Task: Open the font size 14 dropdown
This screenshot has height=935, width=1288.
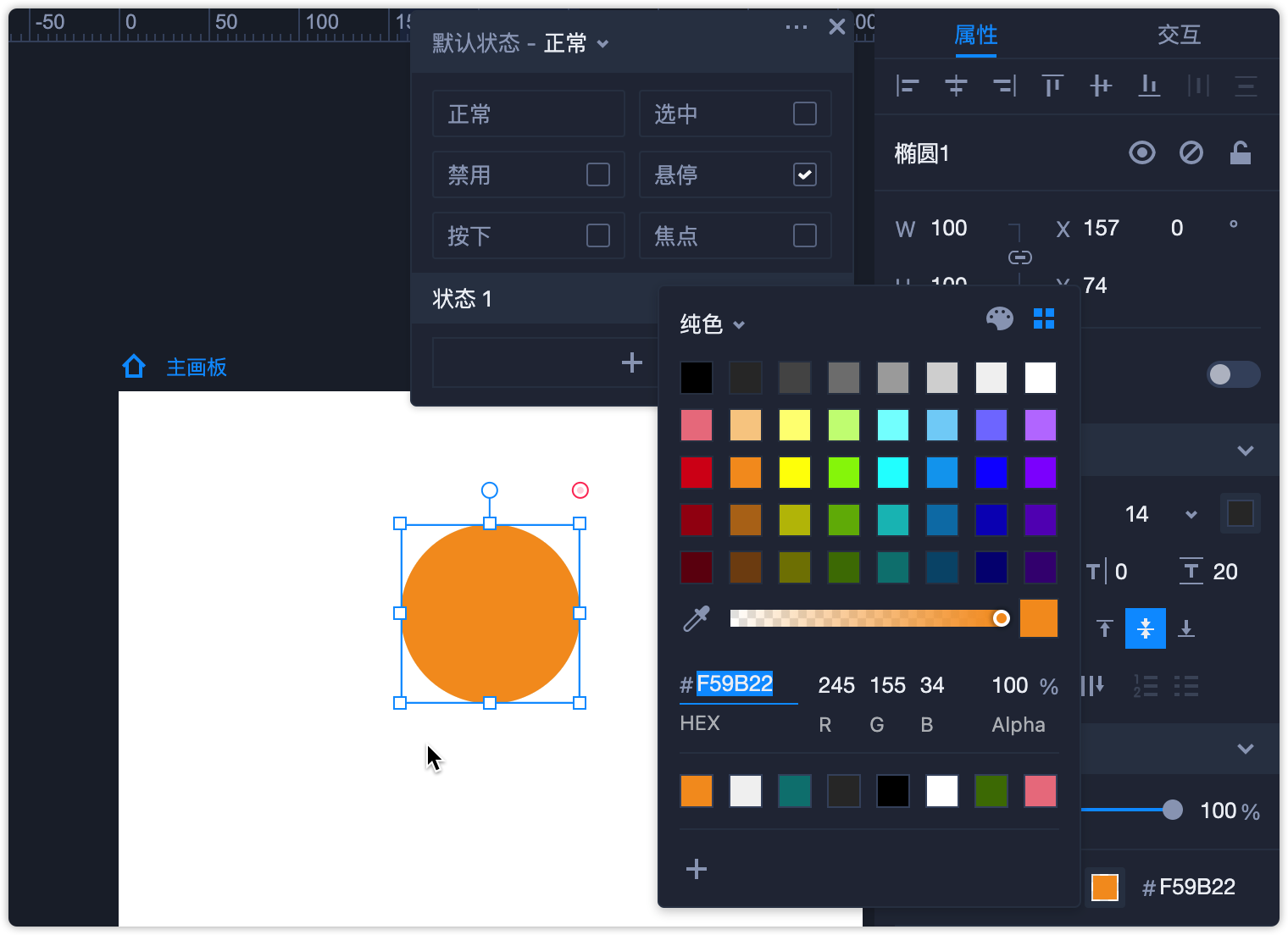Action: 1191,514
